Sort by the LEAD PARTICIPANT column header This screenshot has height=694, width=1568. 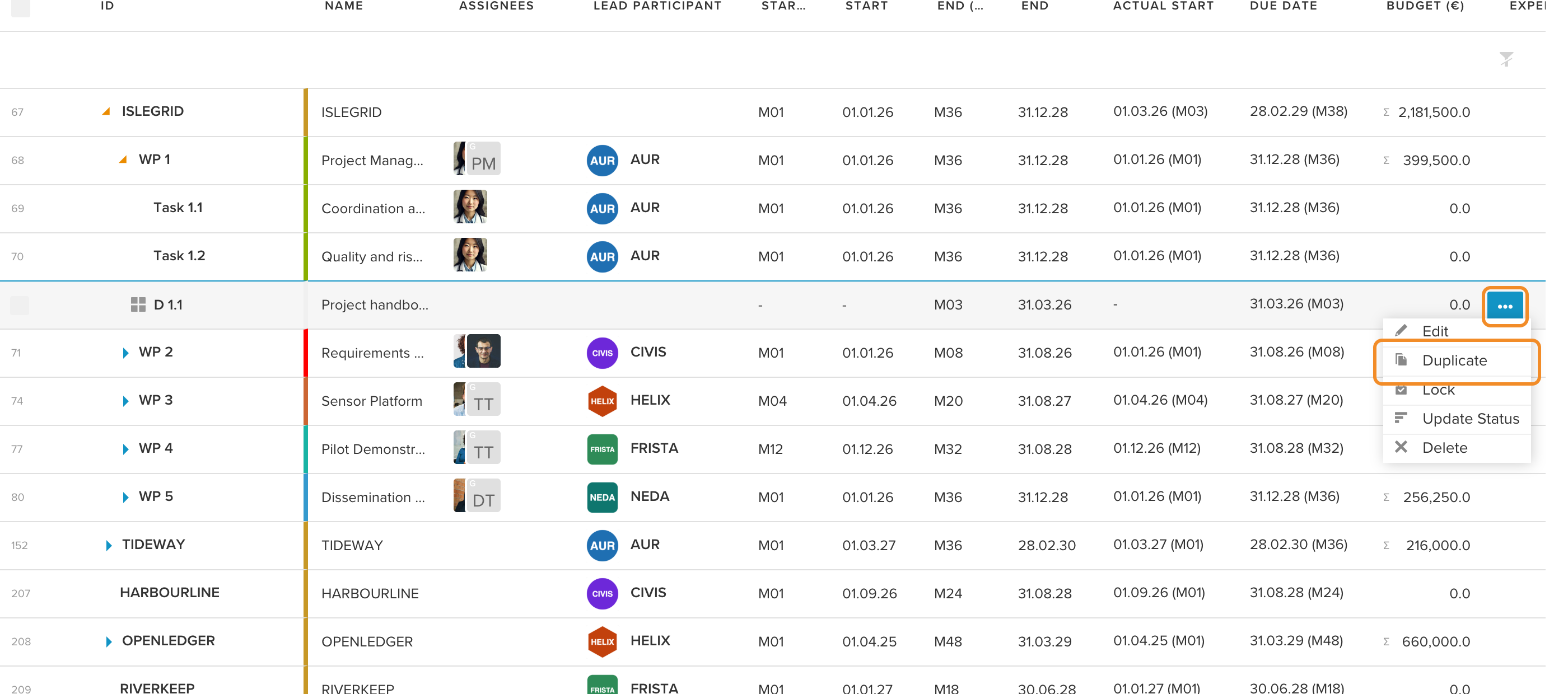click(x=657, y=6)
